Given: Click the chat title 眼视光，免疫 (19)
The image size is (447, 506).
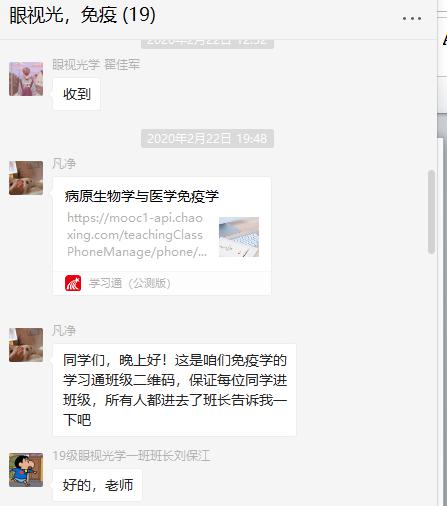Looking at the screenshot, I should [82, 15].
